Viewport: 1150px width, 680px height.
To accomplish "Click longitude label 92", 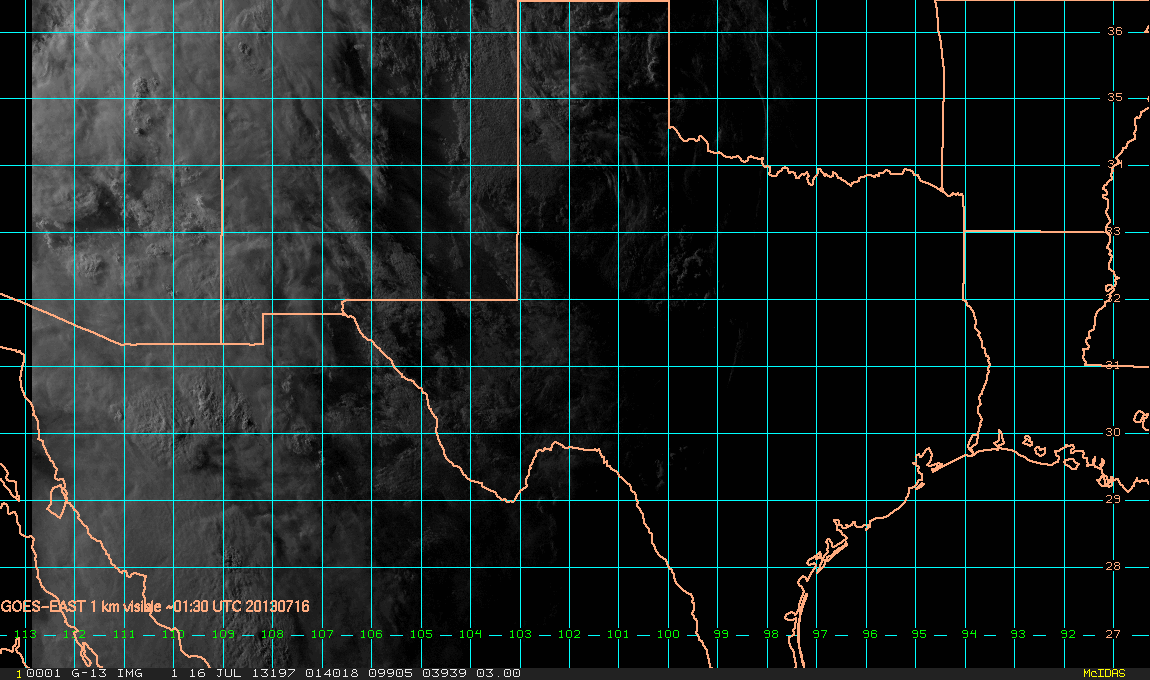I will (x=1068, y=634).
